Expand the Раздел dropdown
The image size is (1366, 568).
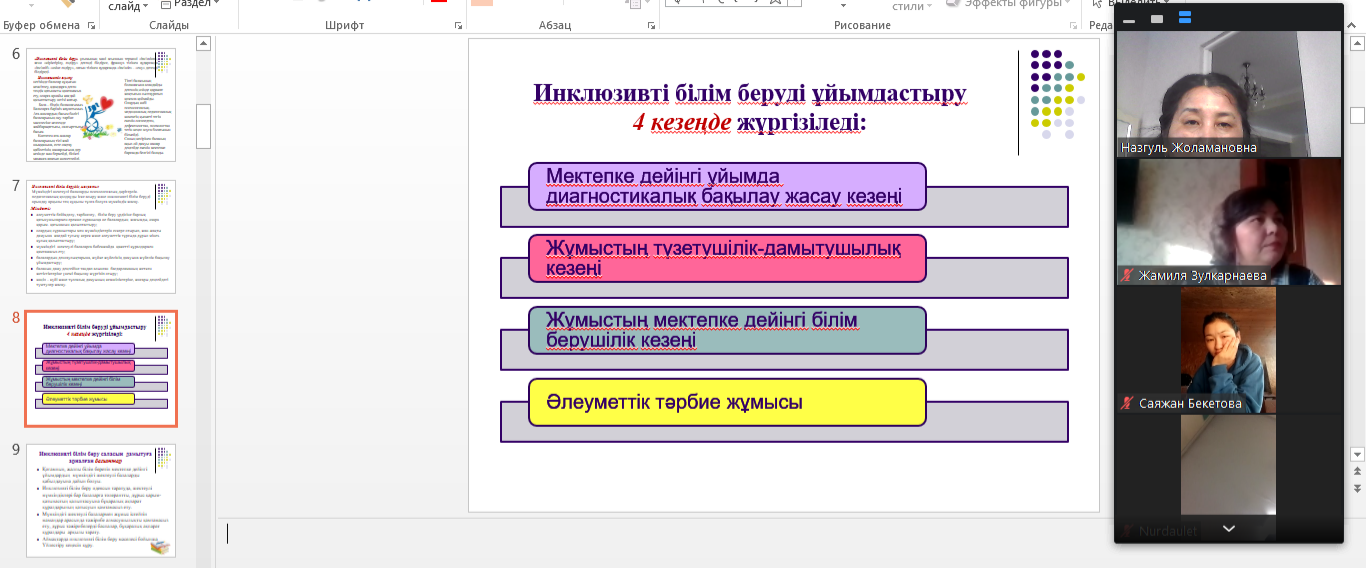[215, 5]
